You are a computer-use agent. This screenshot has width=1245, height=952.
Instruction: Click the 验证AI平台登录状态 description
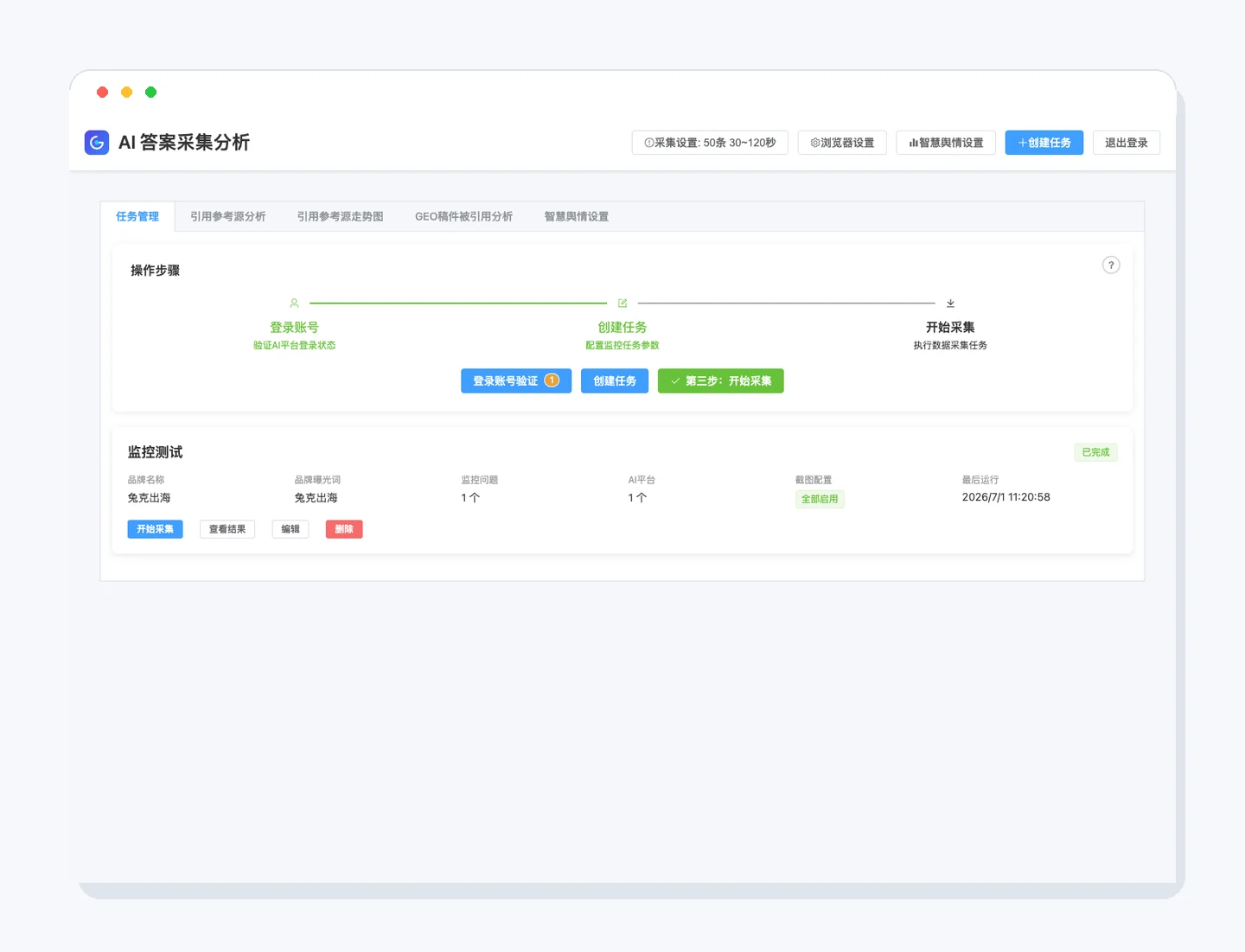294,345
